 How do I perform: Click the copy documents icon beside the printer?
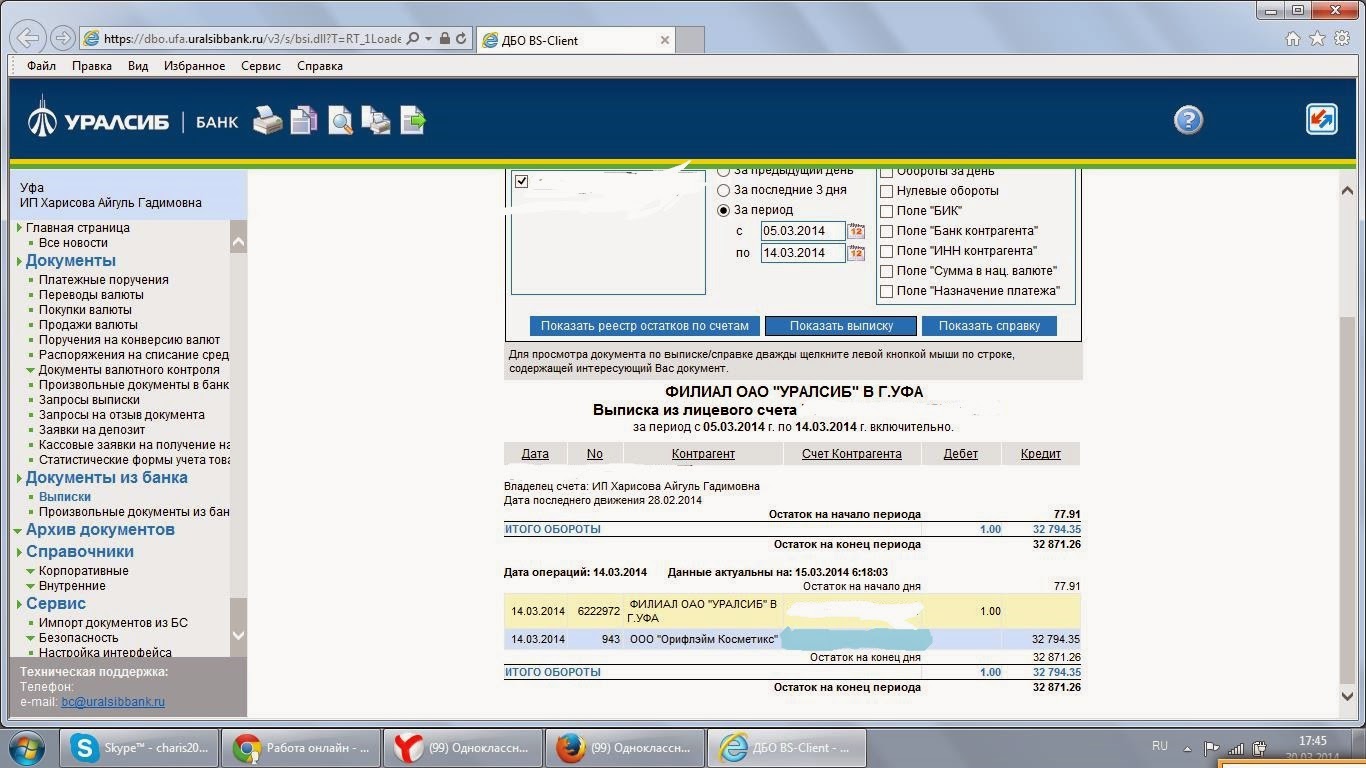coord(304,120)
